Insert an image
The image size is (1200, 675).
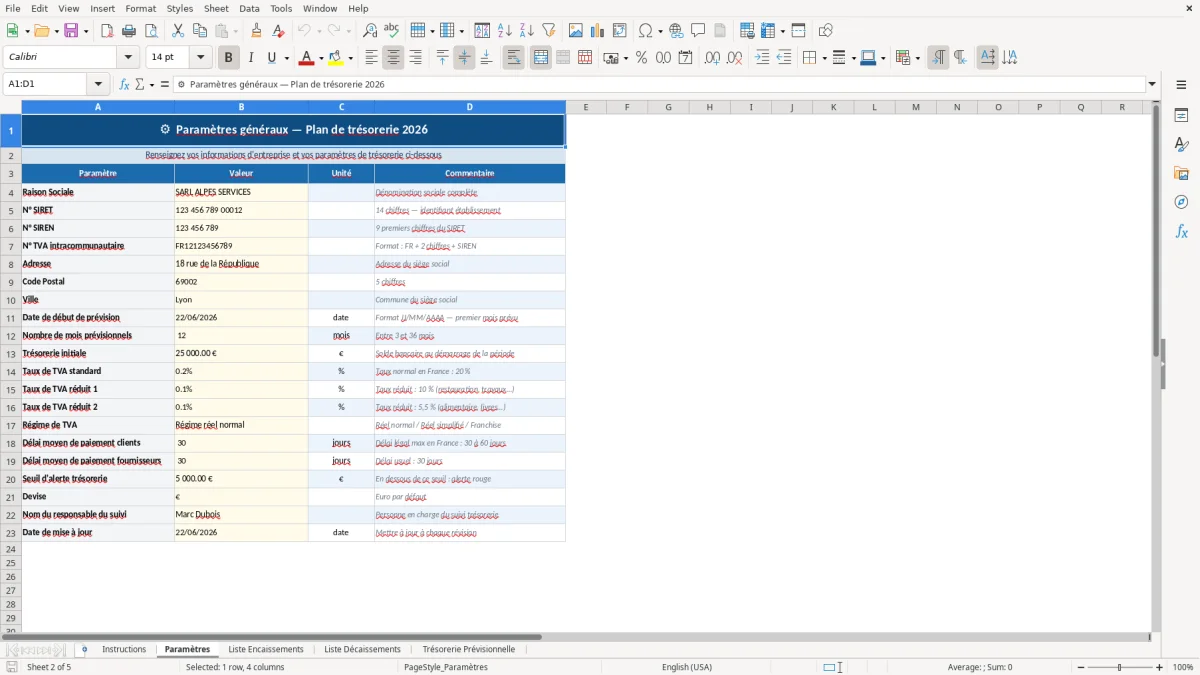pos(576,31)
